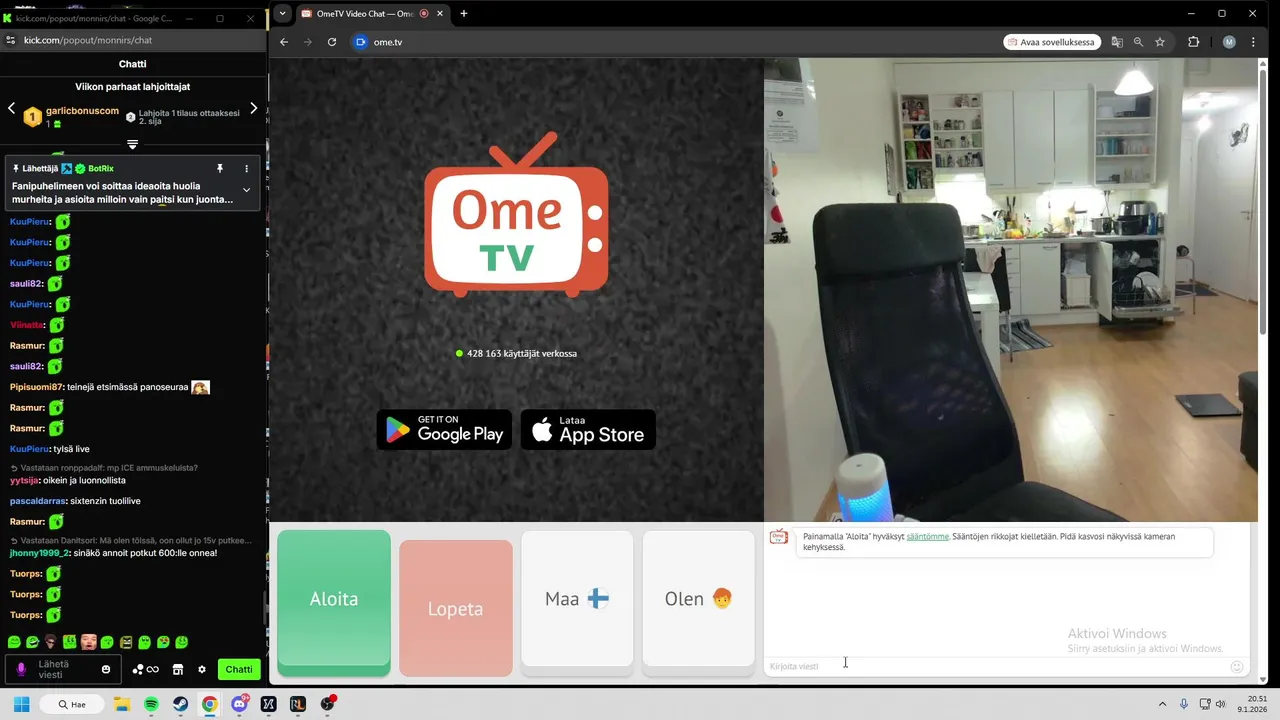1280x720 pixels.
Task: Open the Kick chat emote picker
Action: click(106, 669)
